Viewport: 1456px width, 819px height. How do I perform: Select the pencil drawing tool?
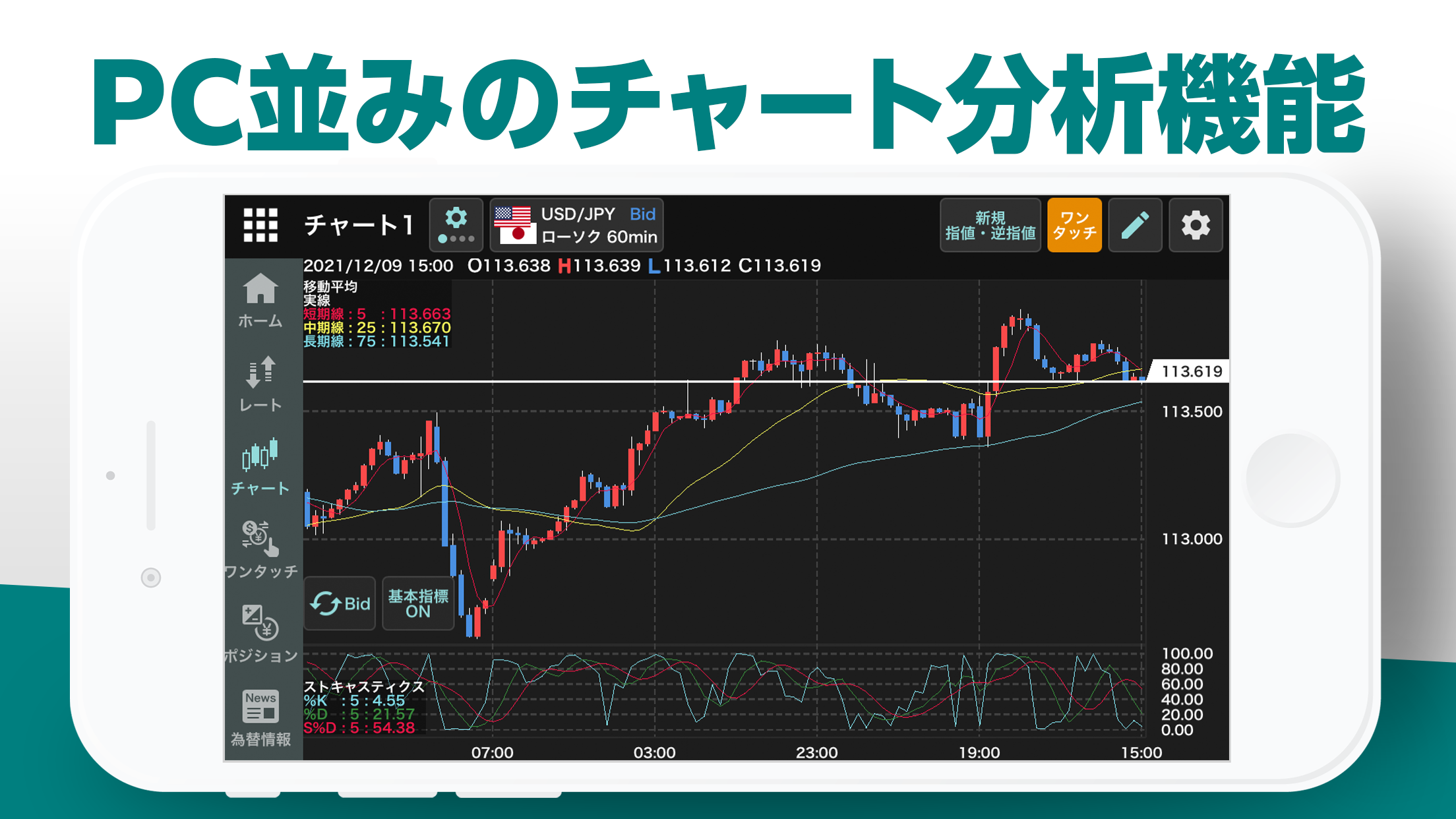point(1135,226)
